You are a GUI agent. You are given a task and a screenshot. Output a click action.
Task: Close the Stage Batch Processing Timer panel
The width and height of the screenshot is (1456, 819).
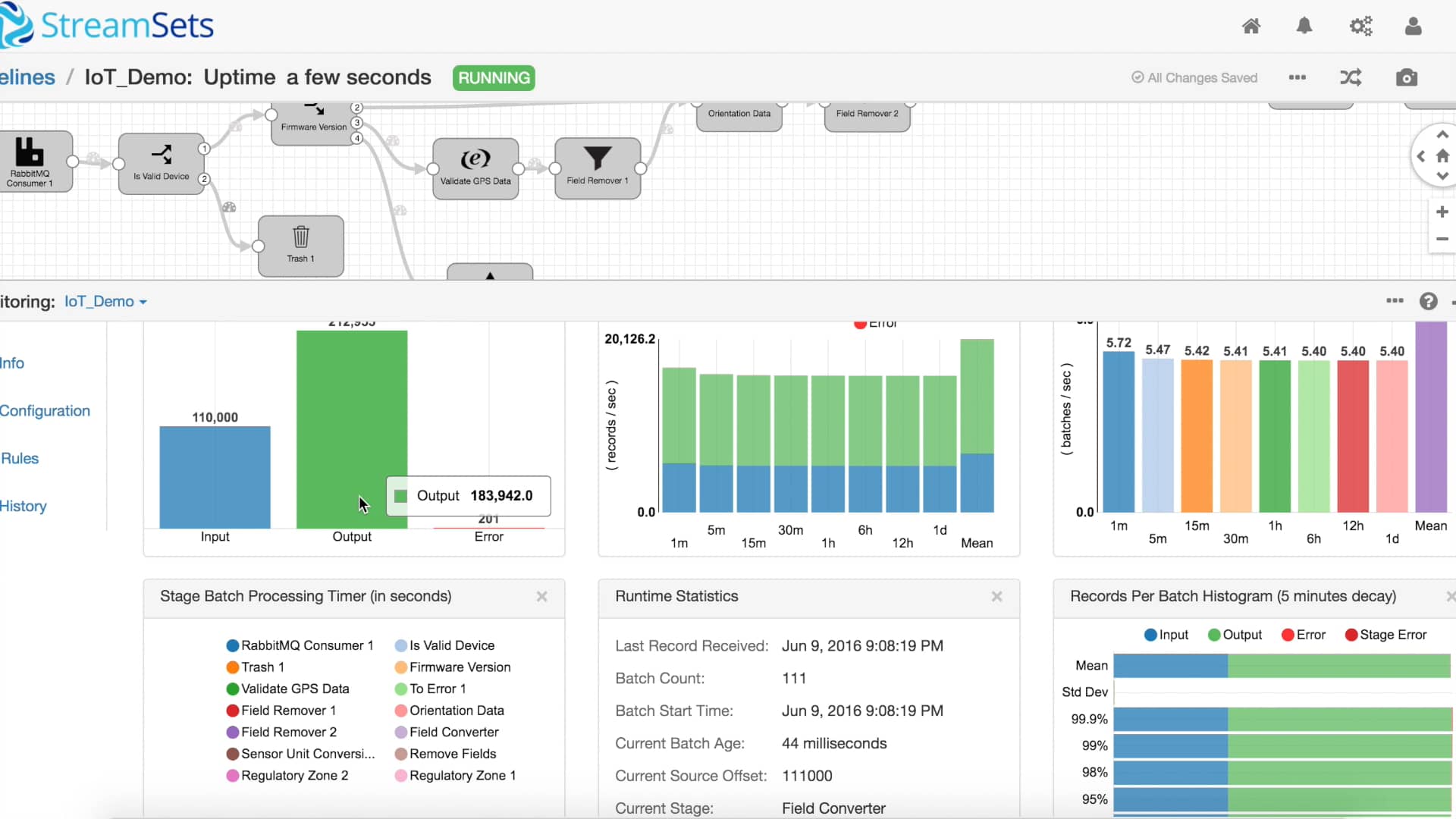click(541, 596)
